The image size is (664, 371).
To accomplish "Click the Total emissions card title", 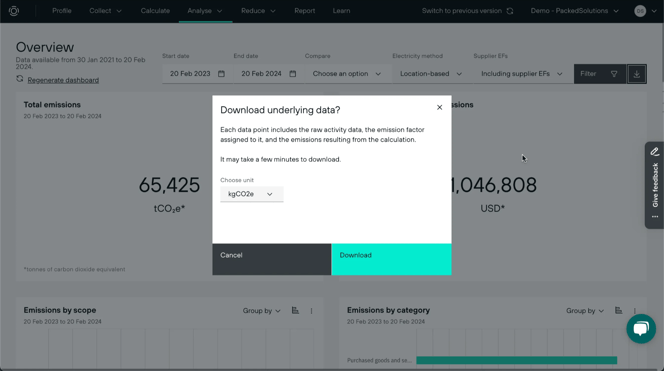I will (52, 105).
